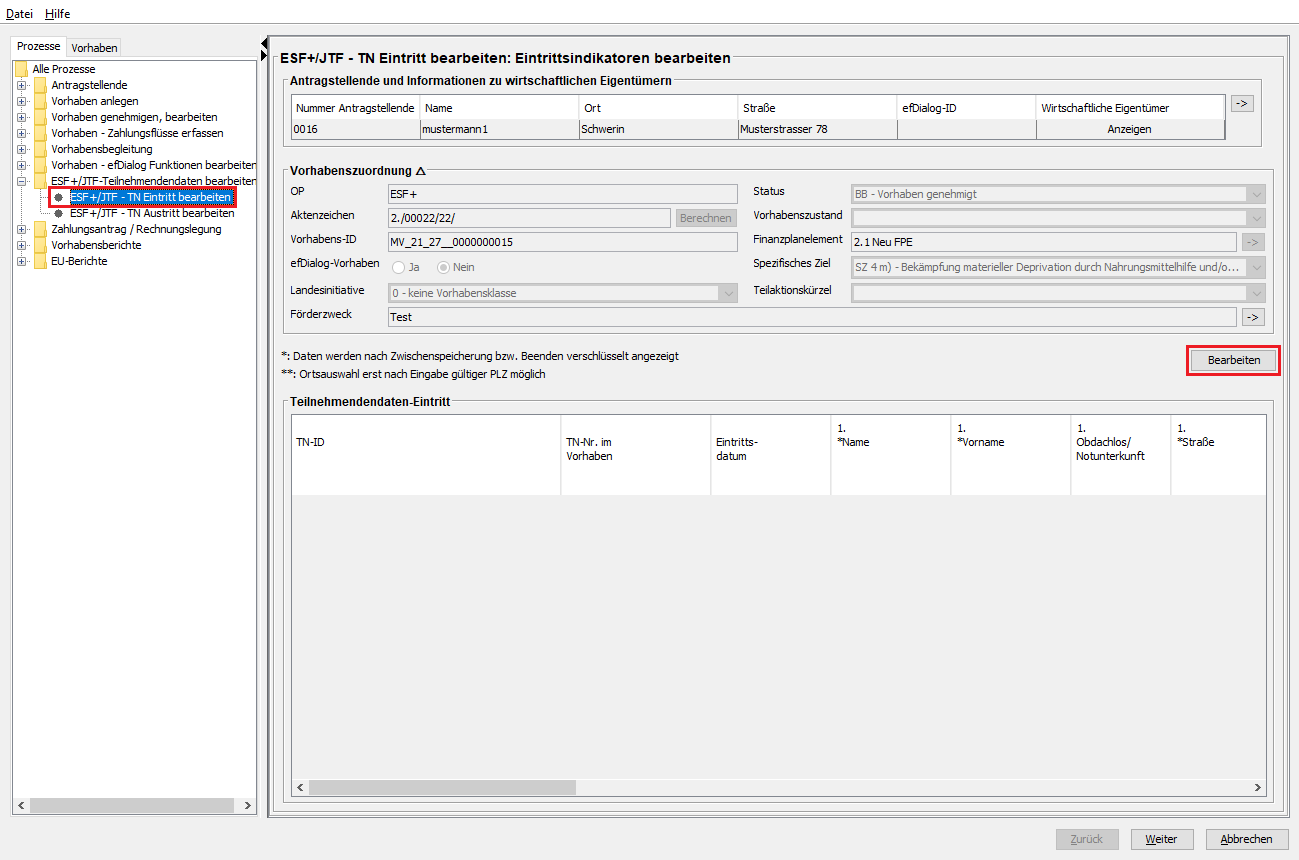Click the Obdachlos/Notunterkunft column header

pyautogui.click(x=1120, y=455)
